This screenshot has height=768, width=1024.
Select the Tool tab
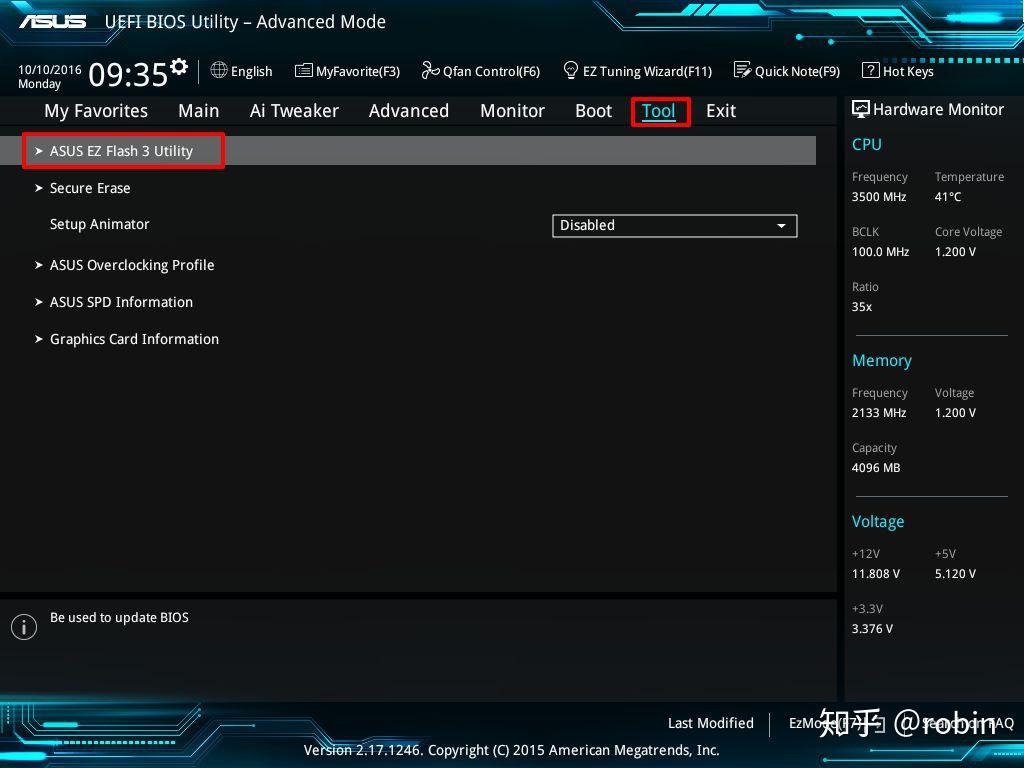tap(659, 111)
